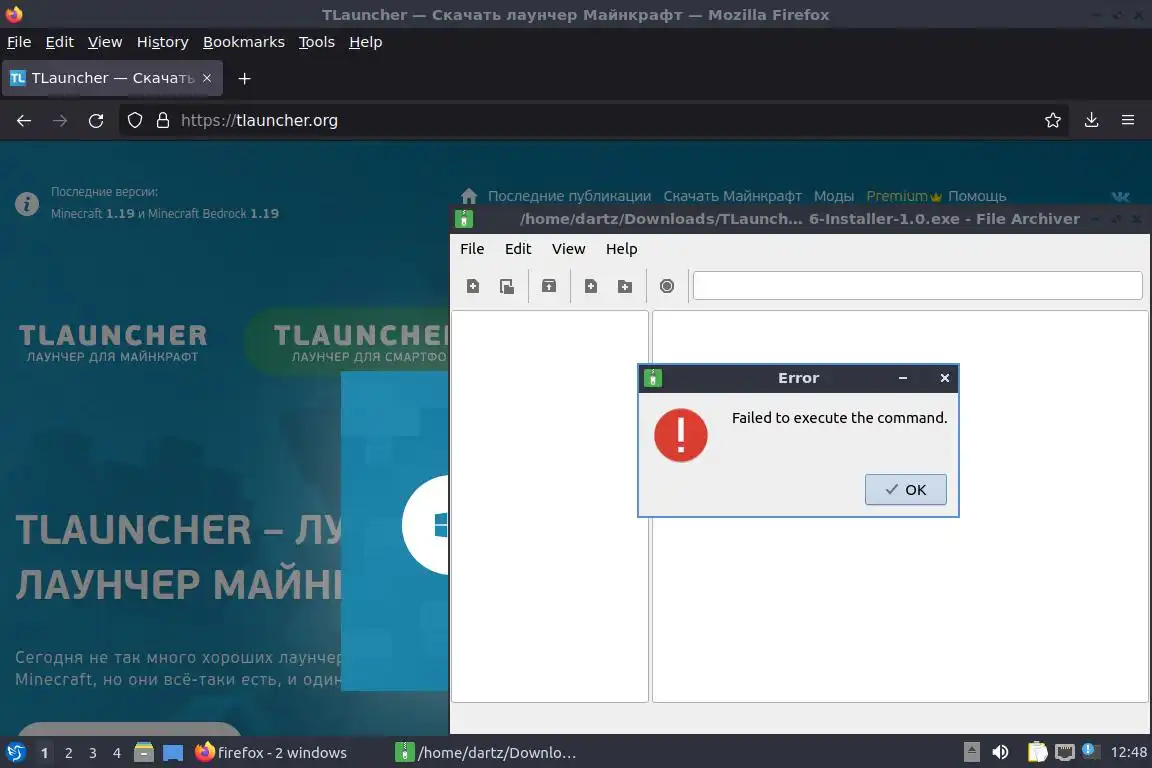Open Edit menu in File Archiver
The height and width of the screenshot is (768, 1152).
[517, 248]
